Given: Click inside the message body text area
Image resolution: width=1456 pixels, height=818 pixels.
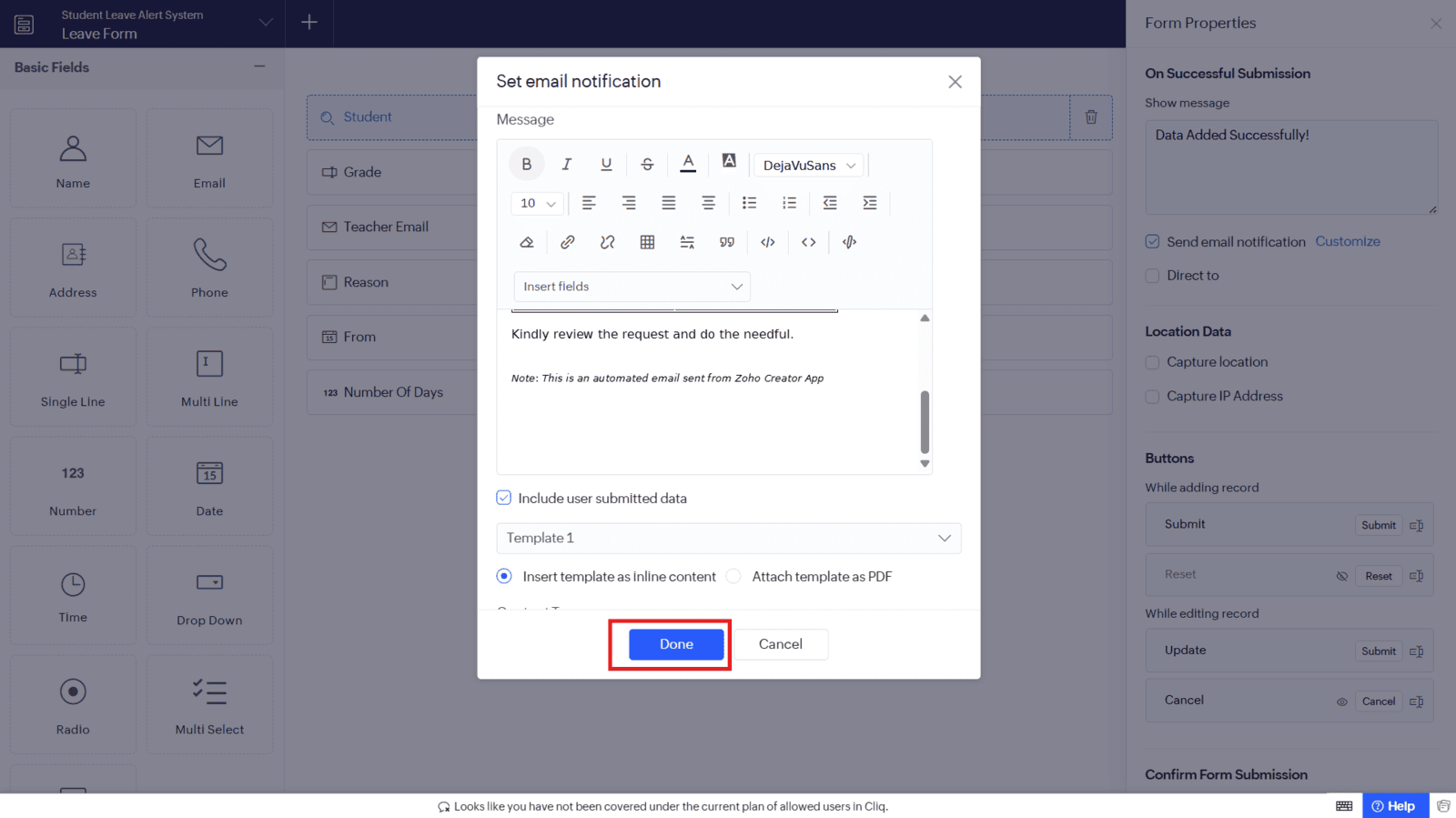Looking at the screenshot, I should tap(710, 419).
